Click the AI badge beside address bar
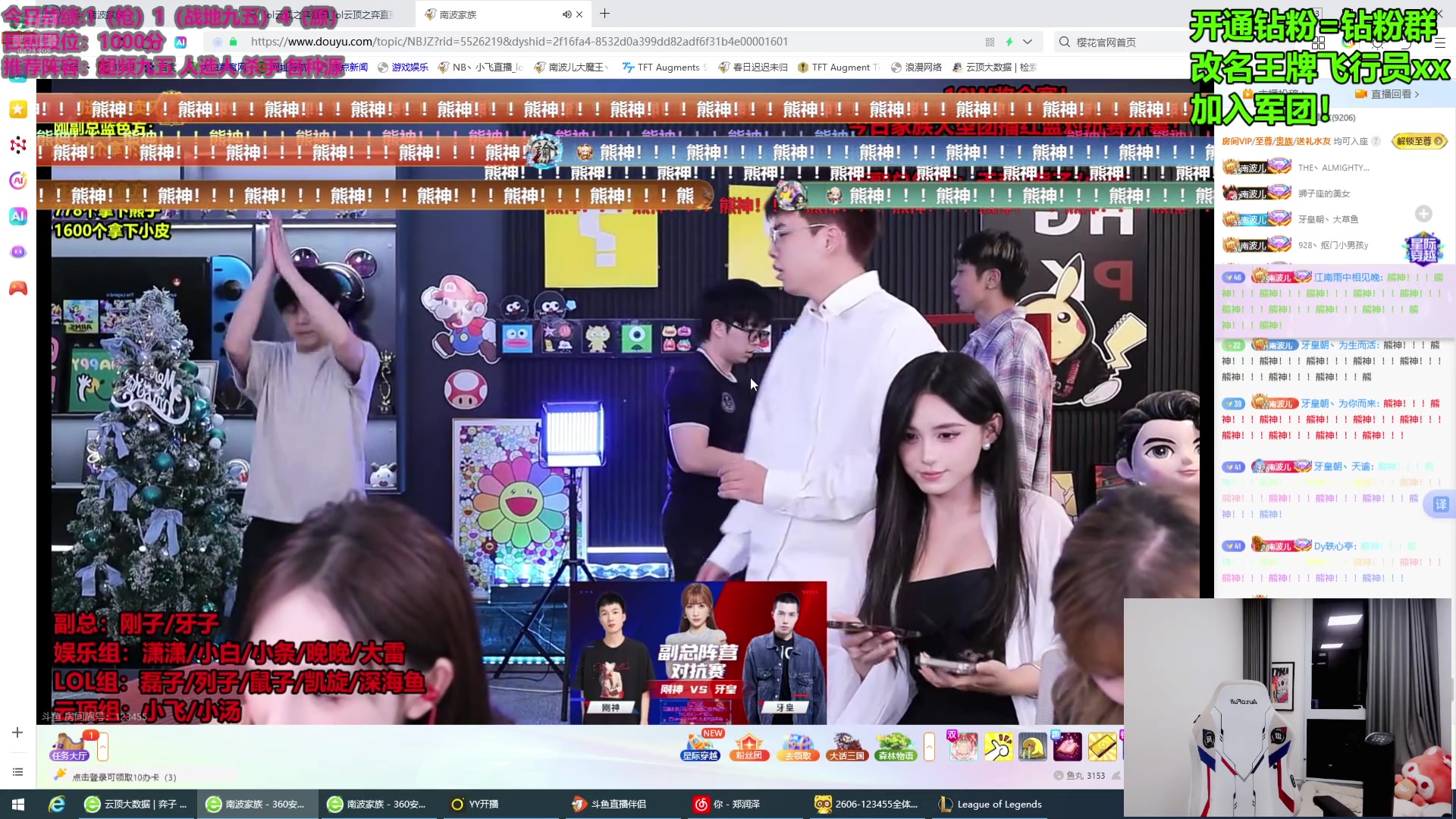The image size is (1456, 819). (180, 42)
